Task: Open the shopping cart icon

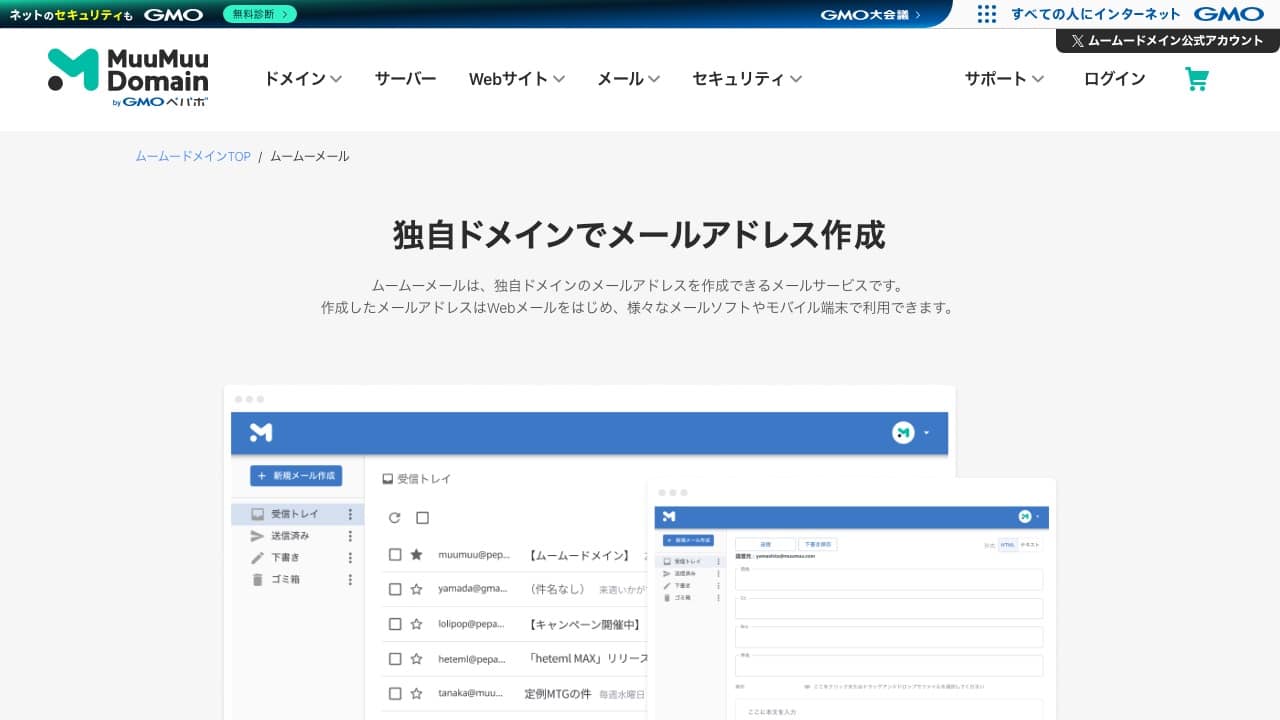Action: pos(1197,79)
